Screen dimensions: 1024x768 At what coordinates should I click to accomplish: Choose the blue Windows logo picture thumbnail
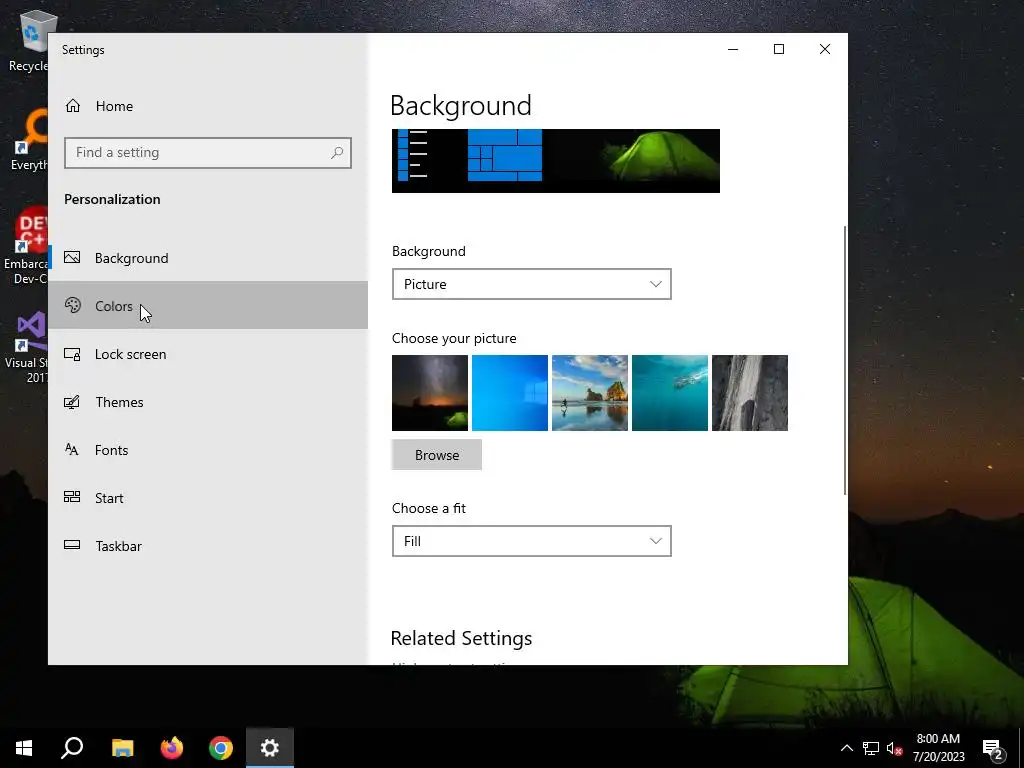tap(510, 393)
